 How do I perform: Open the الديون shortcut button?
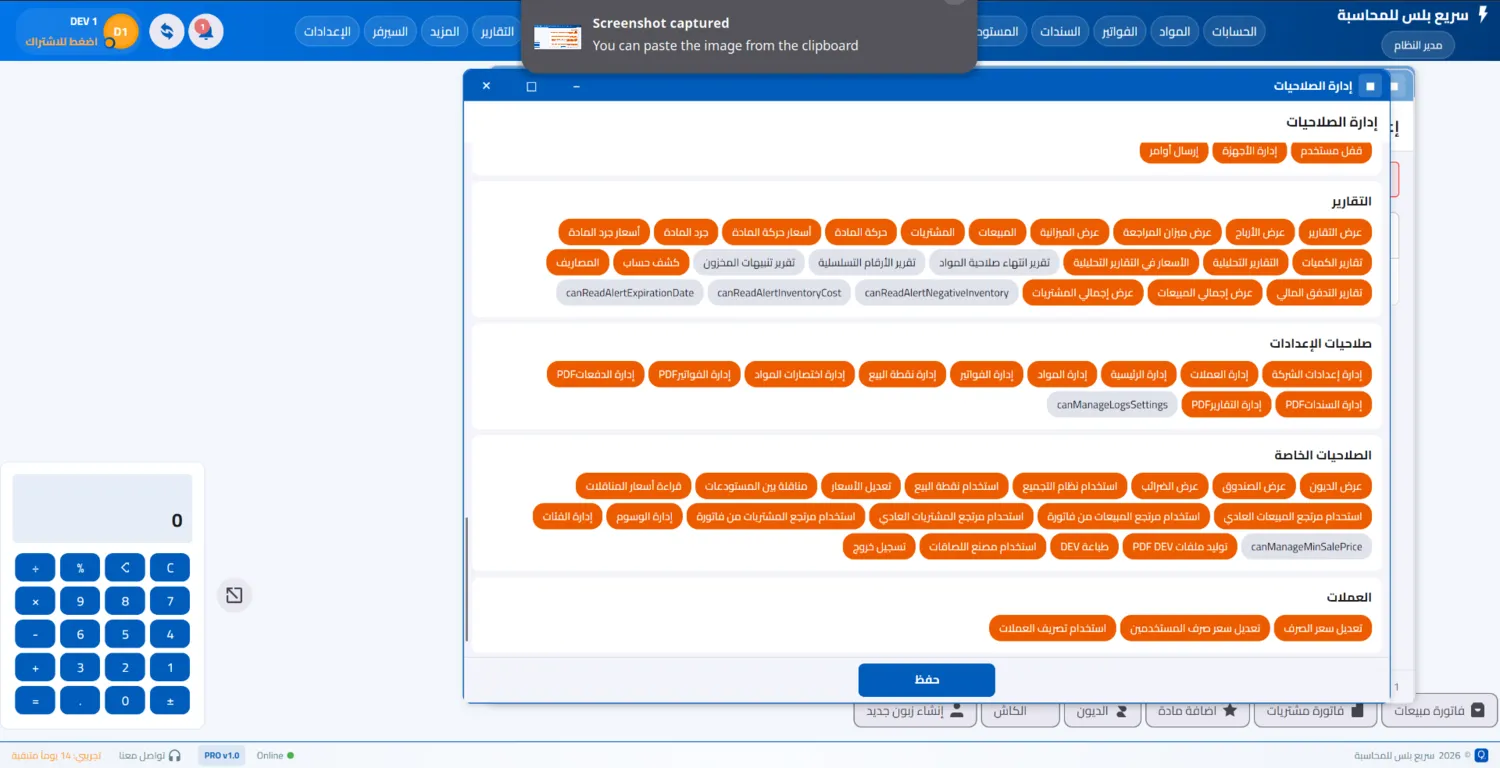(1101, 711)
